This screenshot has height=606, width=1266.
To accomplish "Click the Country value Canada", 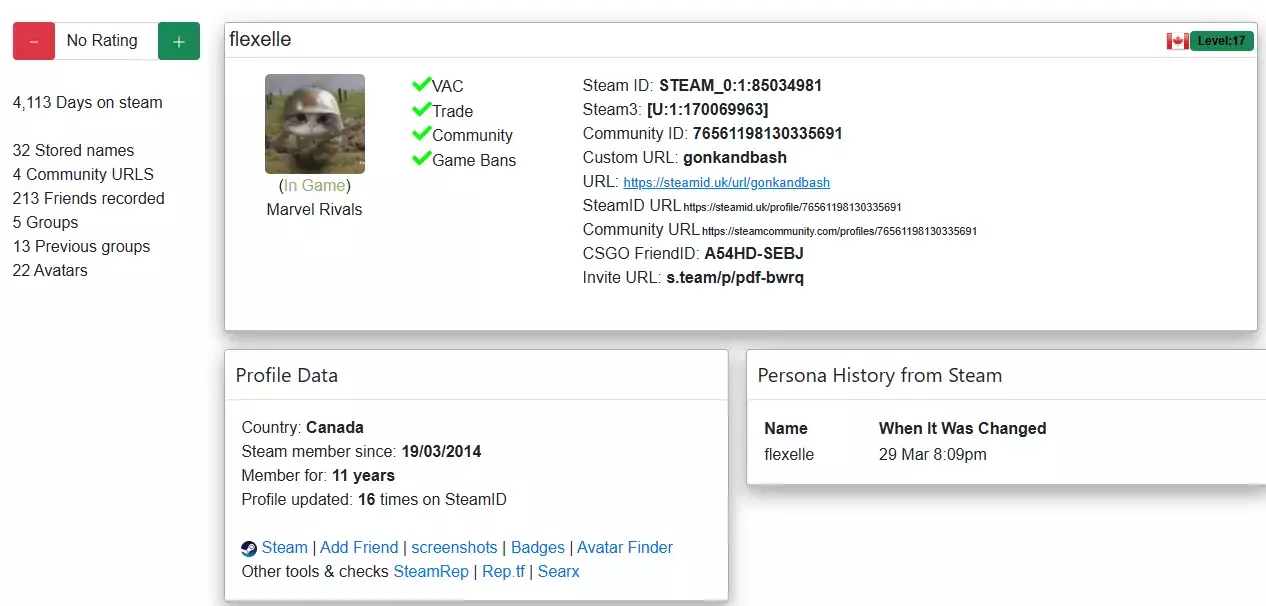I will click(x=335, y=427).
